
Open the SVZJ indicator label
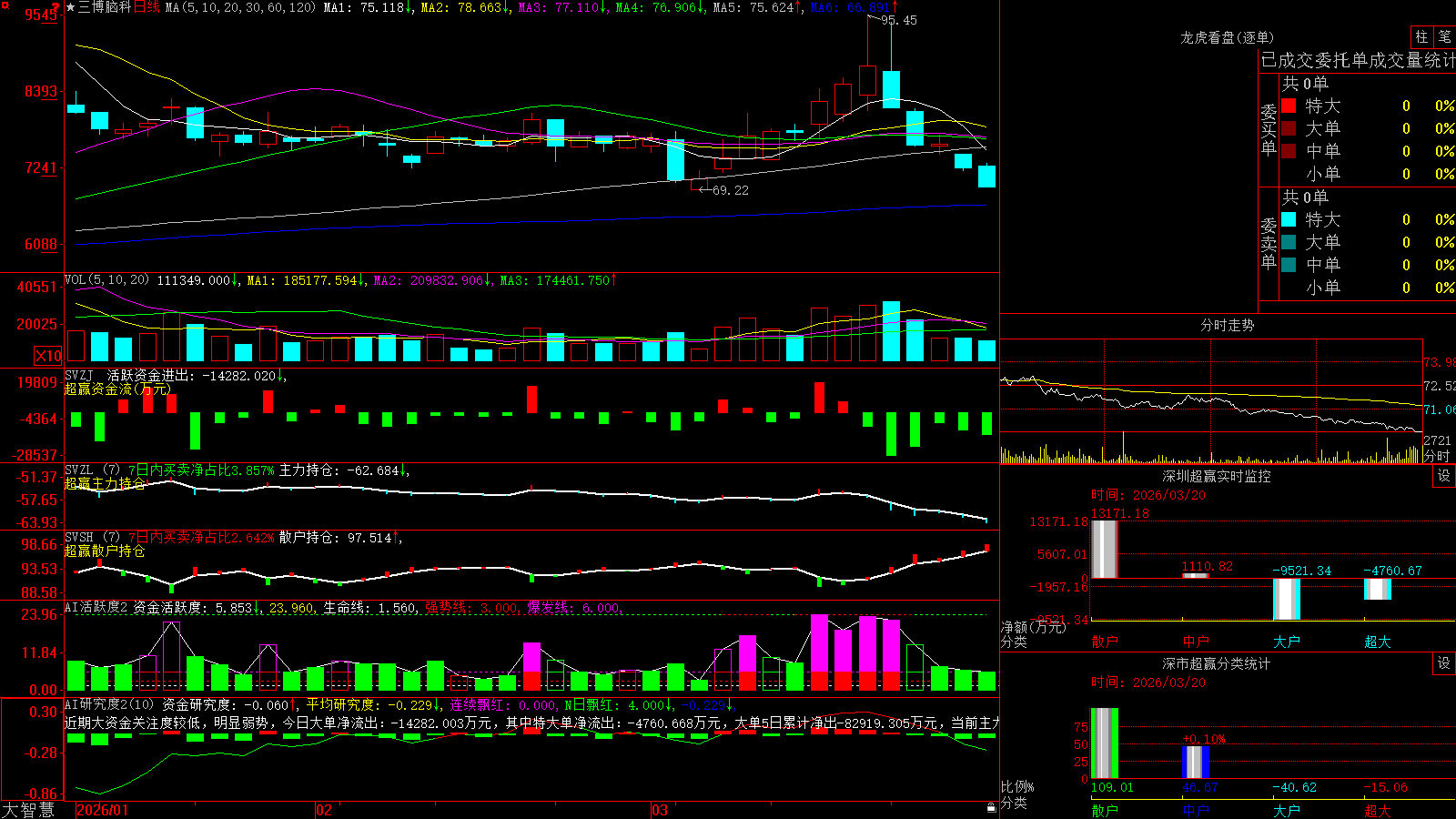coord(79,375)
